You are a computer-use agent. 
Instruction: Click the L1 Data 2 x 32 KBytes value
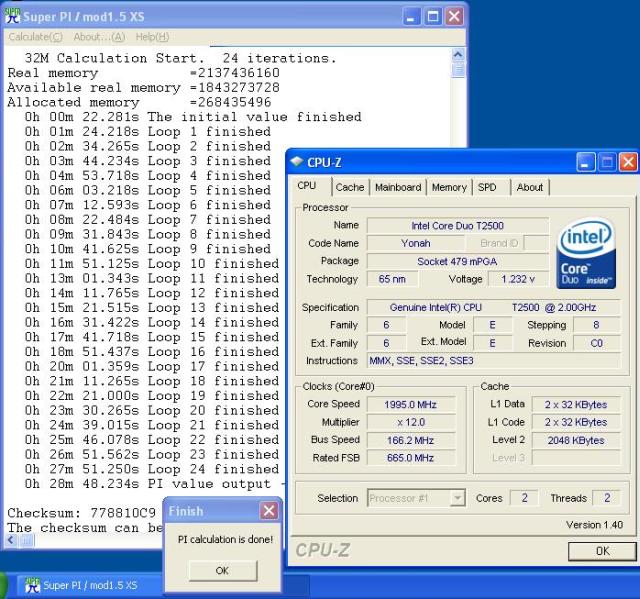coord(576,404)
